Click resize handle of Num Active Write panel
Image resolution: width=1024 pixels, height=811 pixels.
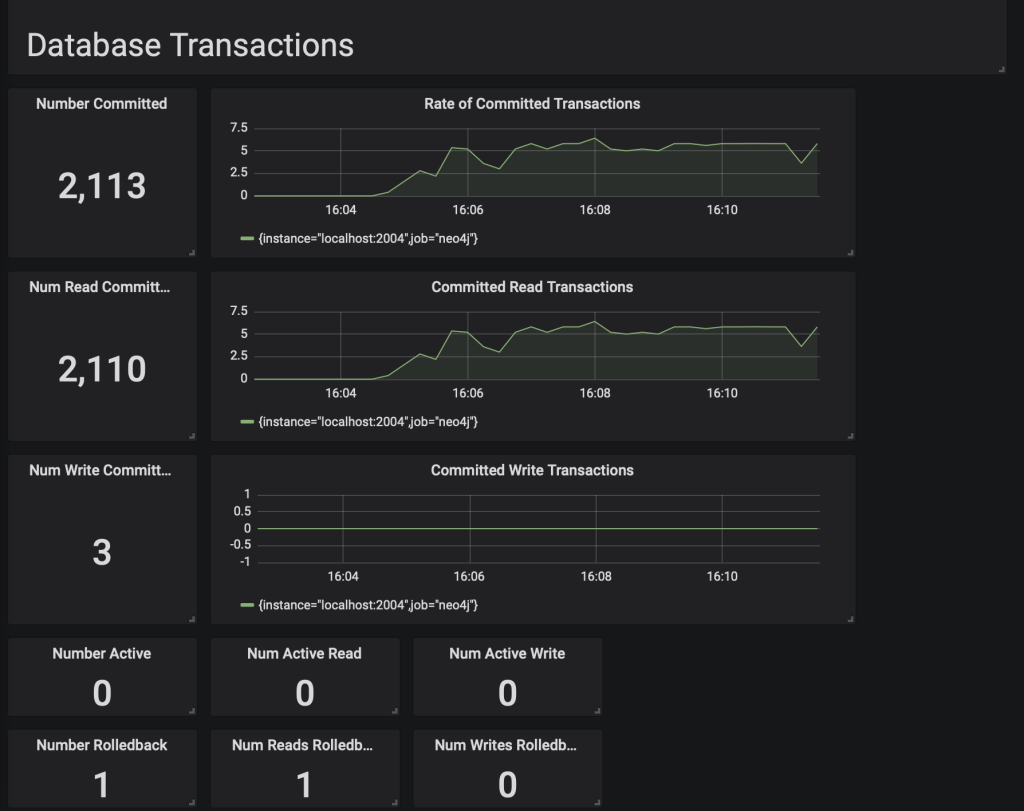pos(597,711)
